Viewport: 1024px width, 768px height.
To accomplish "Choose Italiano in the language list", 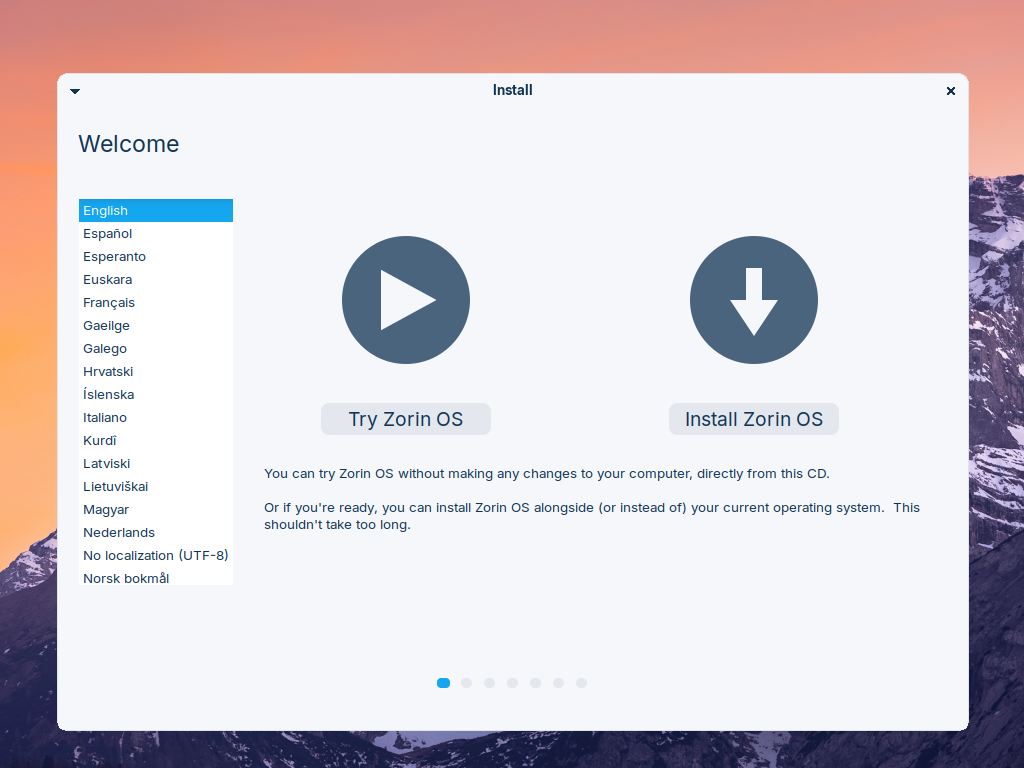I will (x=156, y=417).
